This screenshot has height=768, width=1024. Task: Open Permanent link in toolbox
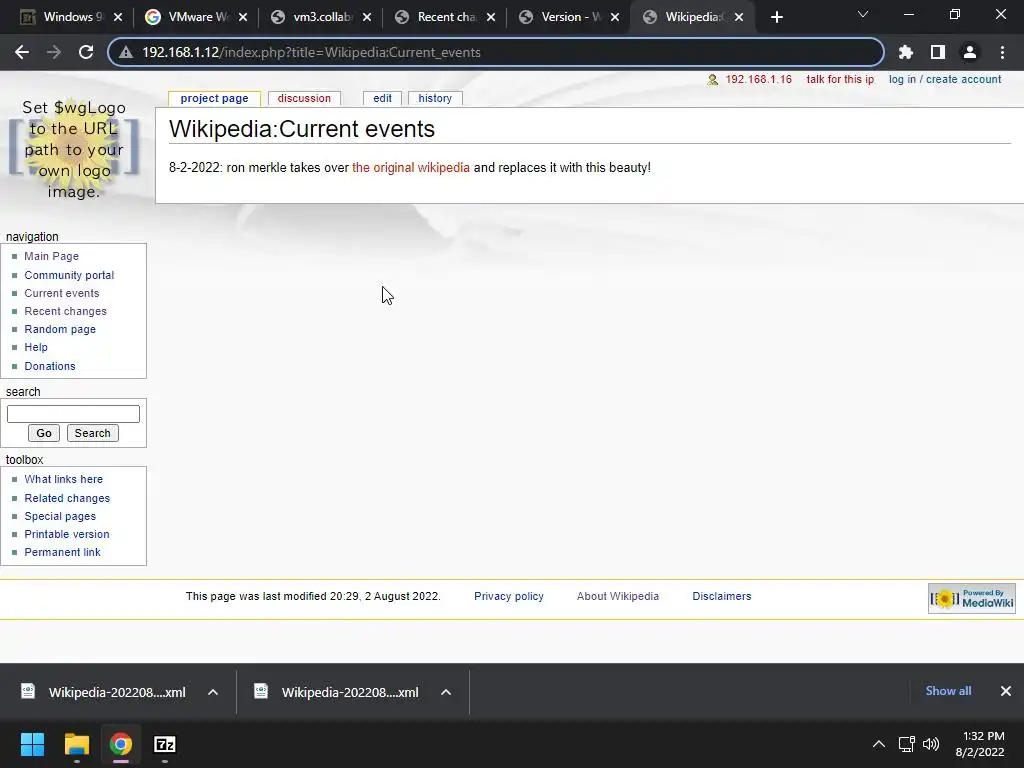(x=62, y=552)
